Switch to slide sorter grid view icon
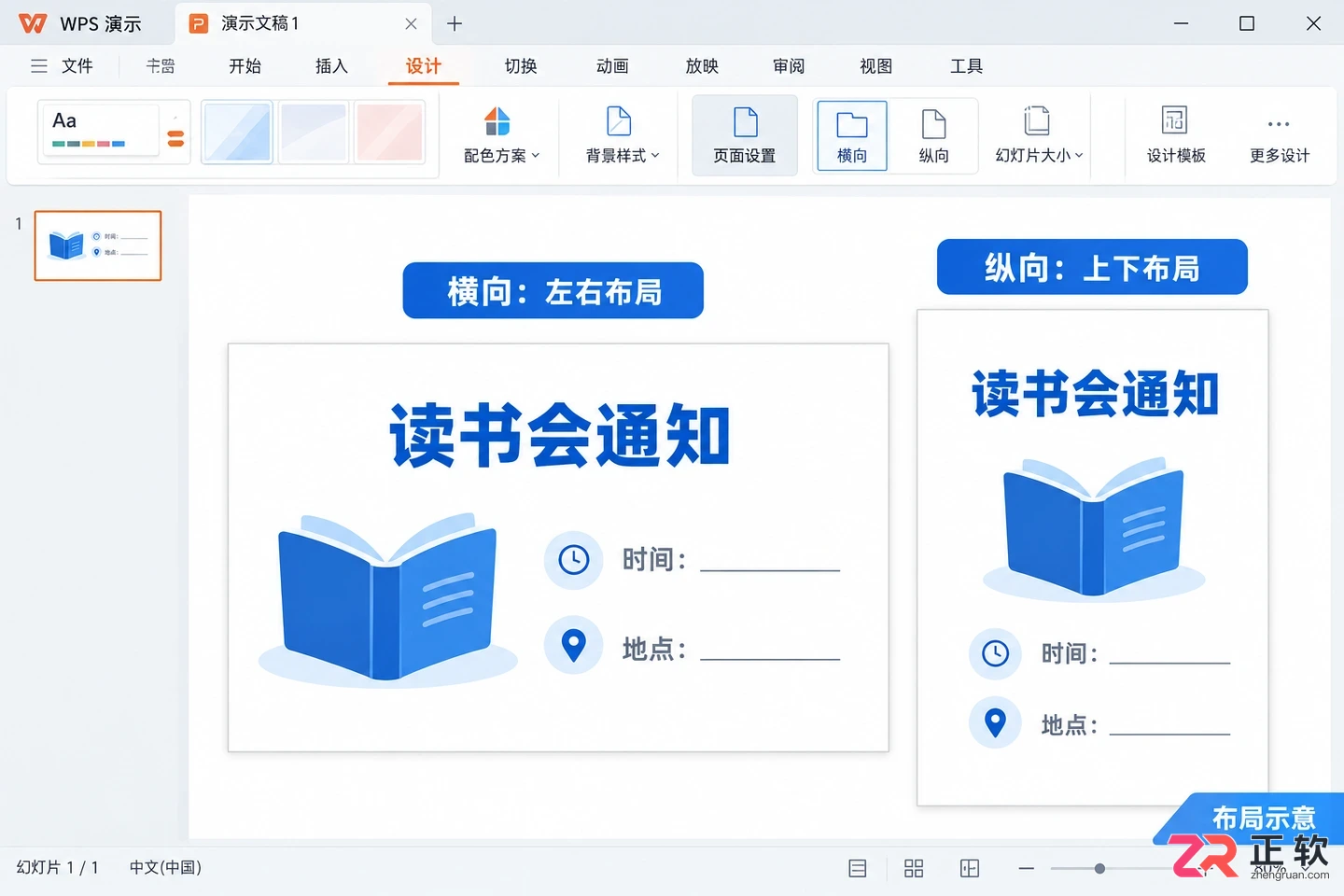1344x896 pixels. (914, 869)
